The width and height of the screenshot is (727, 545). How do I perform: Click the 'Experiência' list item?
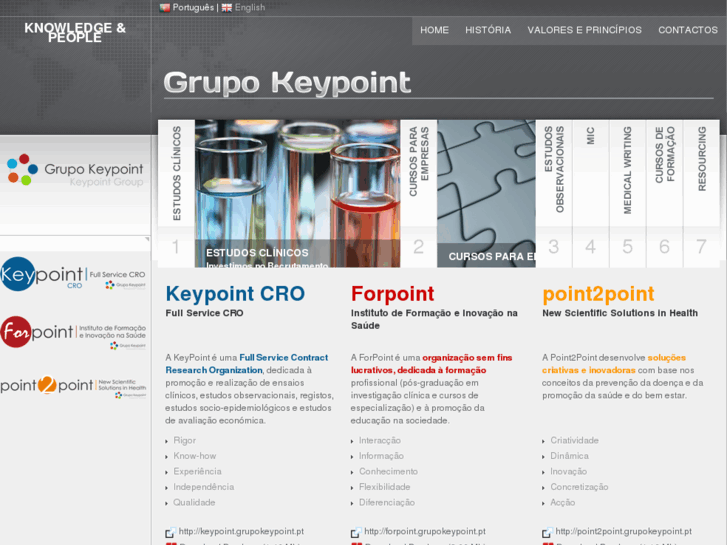(x=198, y=471)
